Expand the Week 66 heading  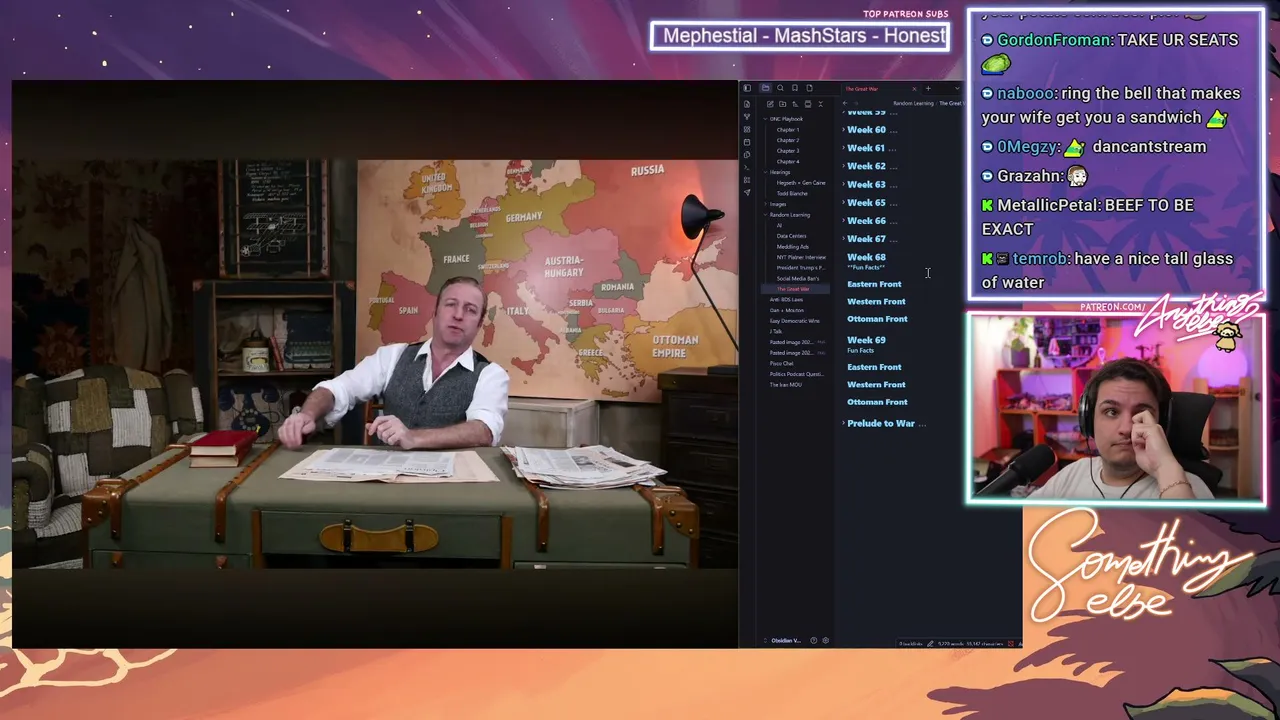[843, 221]
